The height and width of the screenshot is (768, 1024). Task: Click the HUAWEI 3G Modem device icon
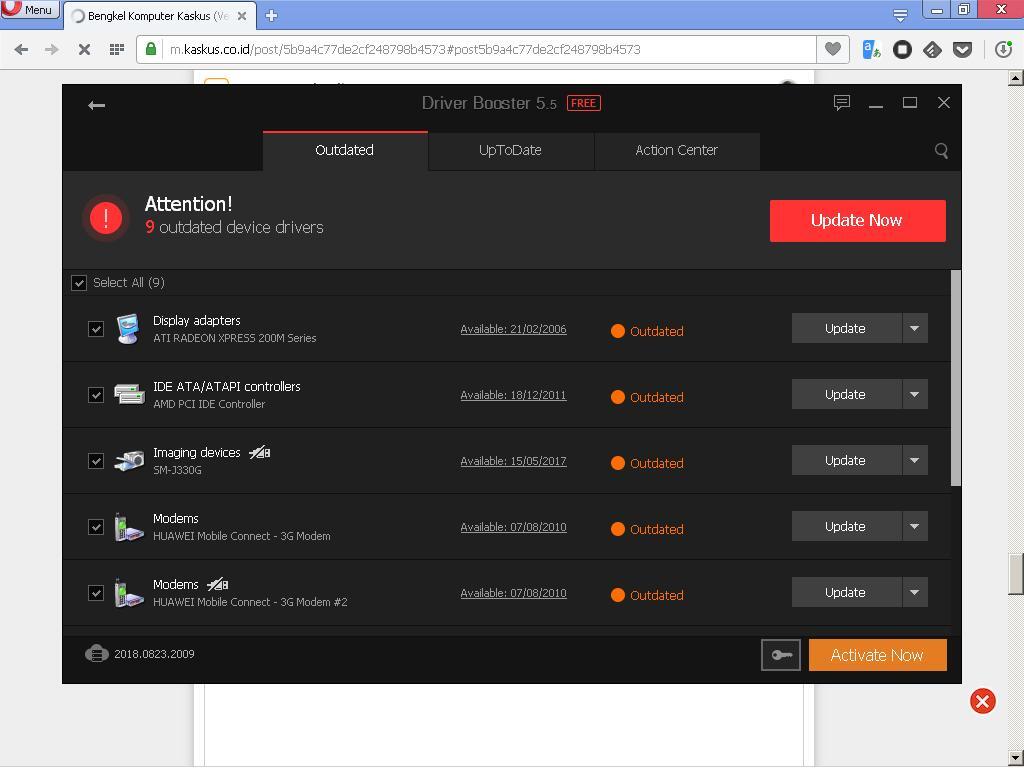tap(129, 526)
